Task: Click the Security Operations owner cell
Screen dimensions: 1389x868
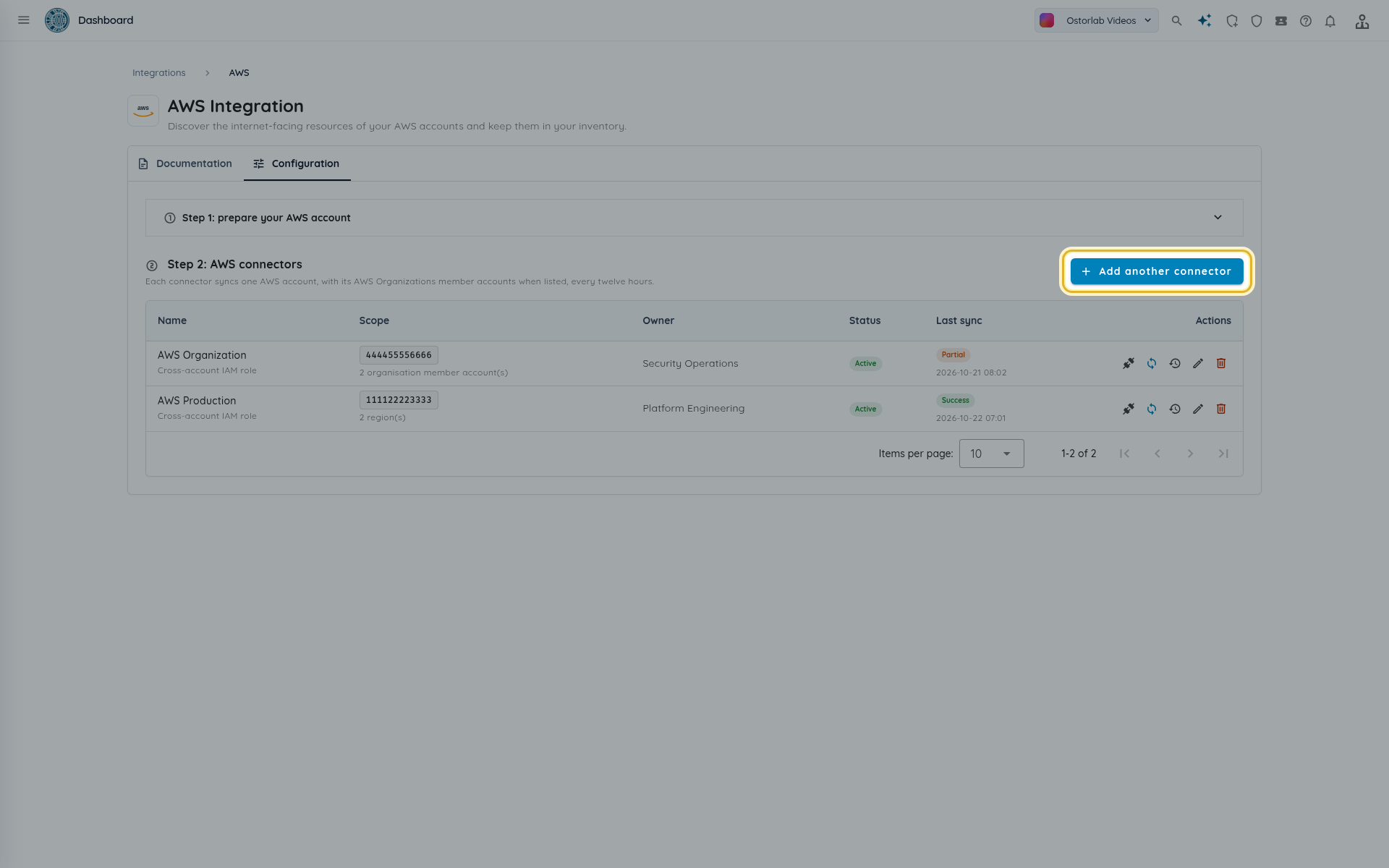Action: point(690,364)
